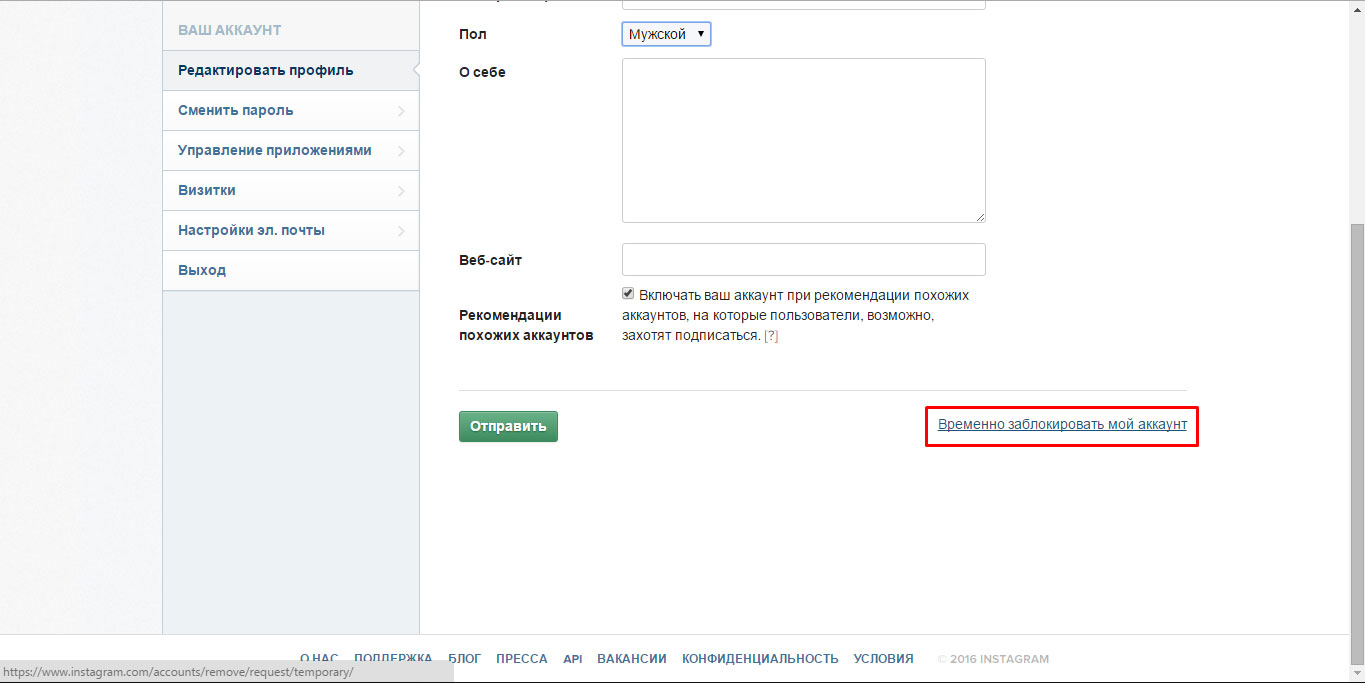
Task: Open the Edit profile sidebar item
Action: (265, 70)
